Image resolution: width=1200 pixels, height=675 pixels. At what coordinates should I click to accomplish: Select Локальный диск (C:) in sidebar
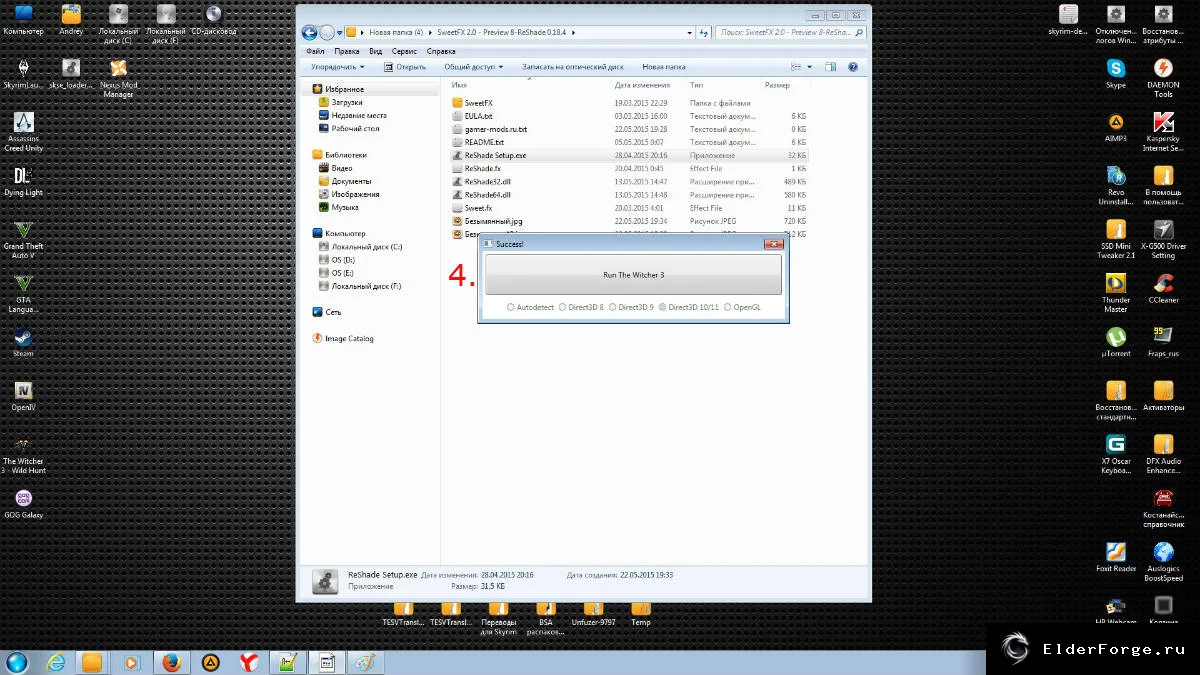coord(360,246)
